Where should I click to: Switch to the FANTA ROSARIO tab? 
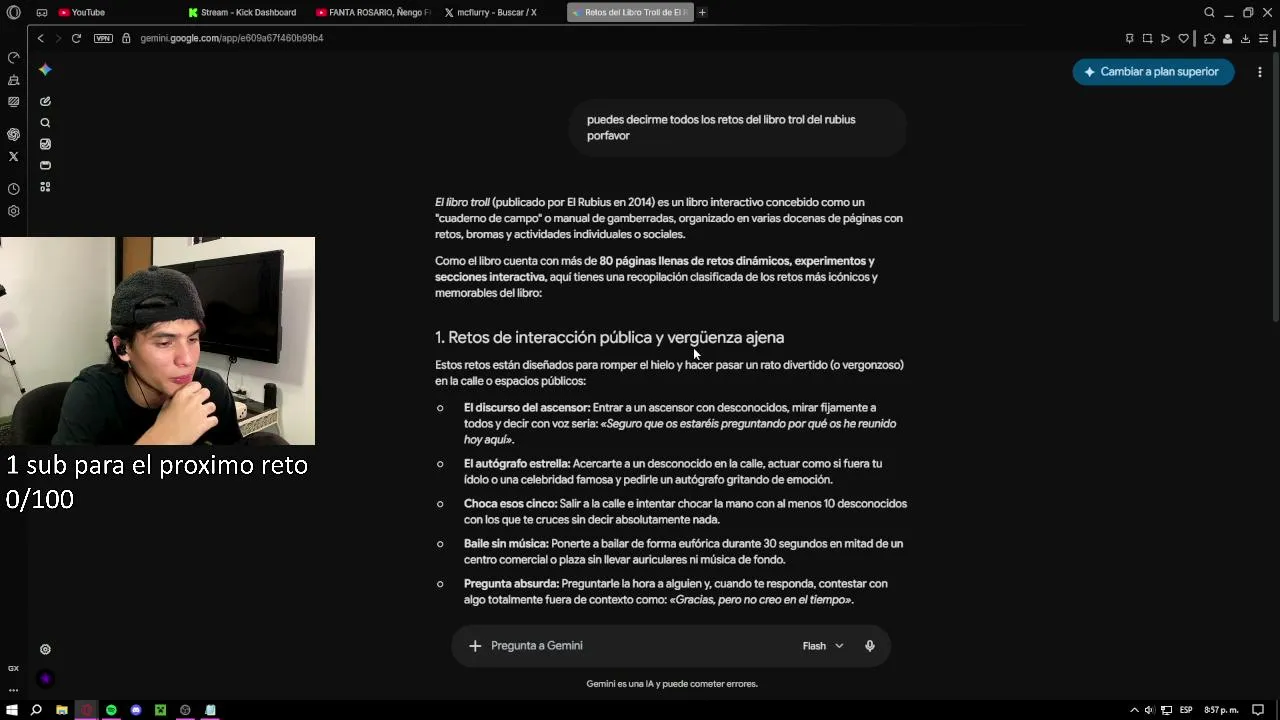[x=373, y=12]
